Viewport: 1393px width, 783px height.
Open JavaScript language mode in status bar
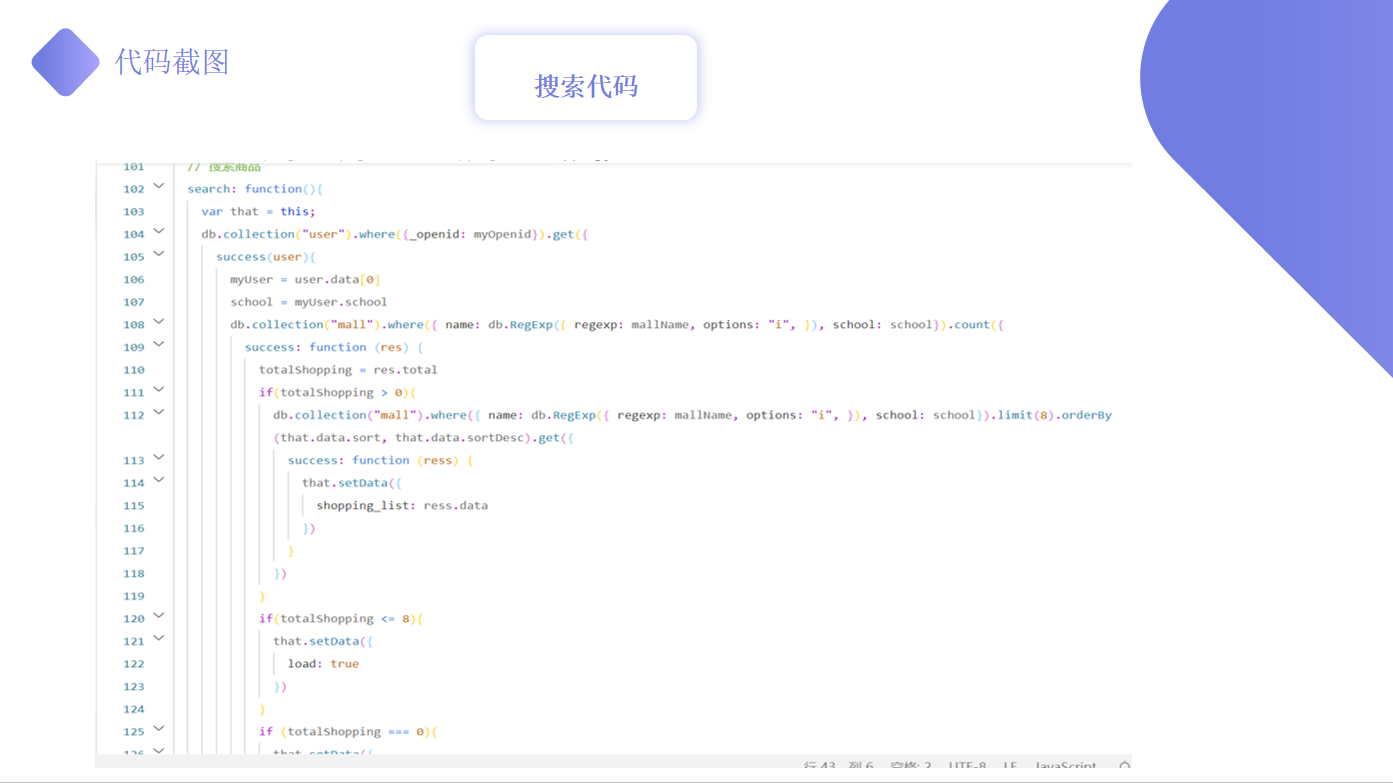[x=1066, y=766]
